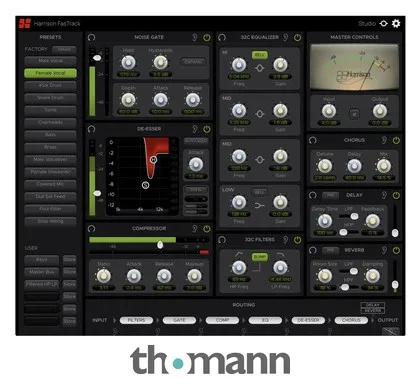This screenshot has width=420, height=384.
Task: Toggle the 32C Equalizer power button
Action: 297,37
